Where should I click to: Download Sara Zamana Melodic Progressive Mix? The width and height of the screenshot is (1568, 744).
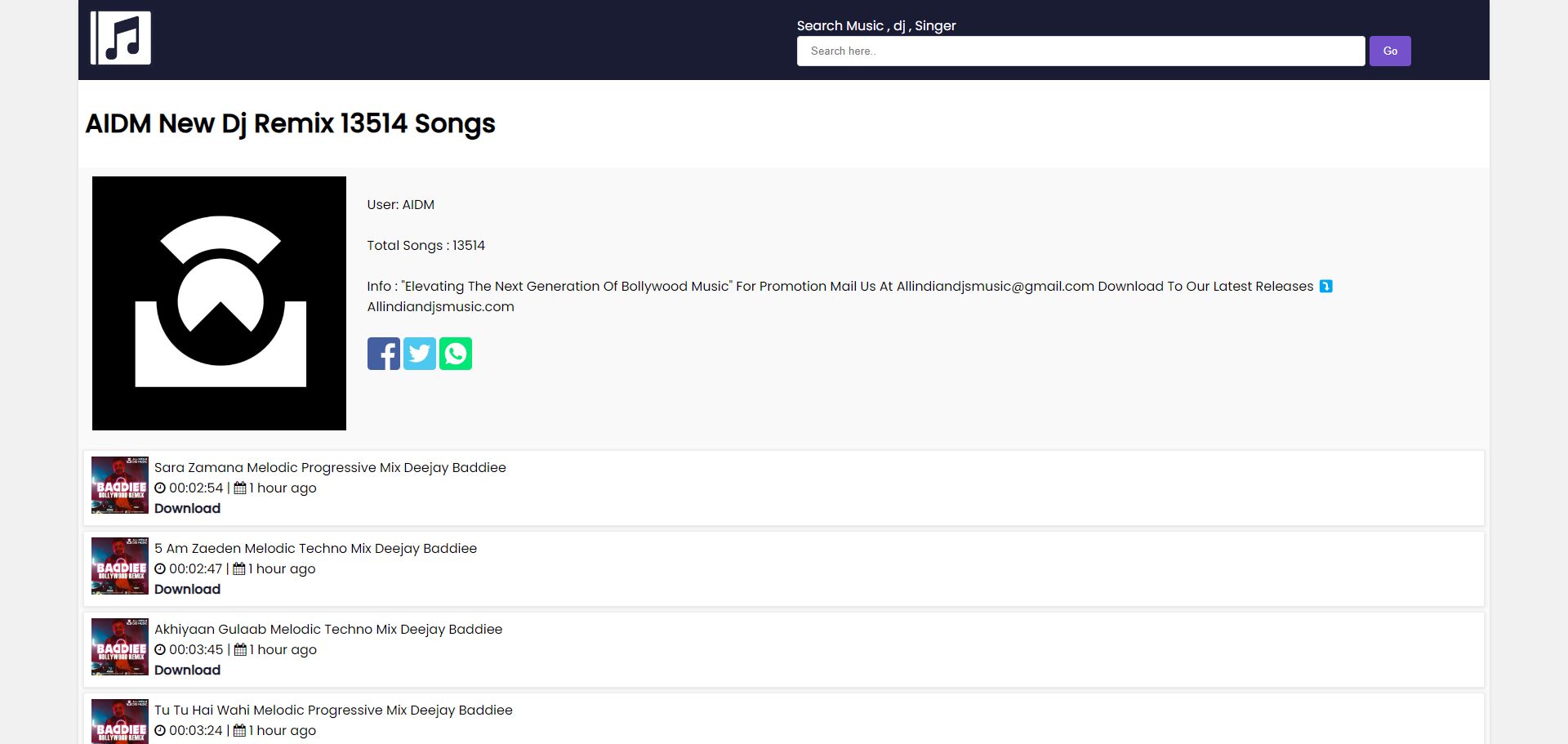coord(187,508)
